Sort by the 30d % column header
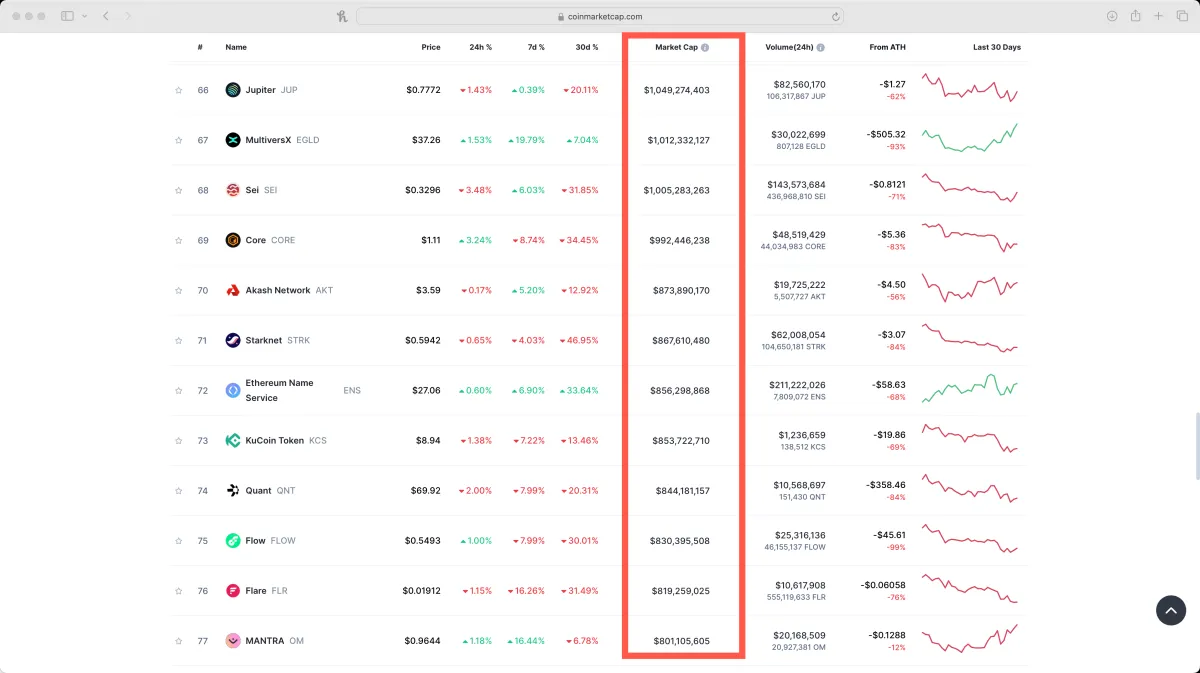 tap(587, 47)
